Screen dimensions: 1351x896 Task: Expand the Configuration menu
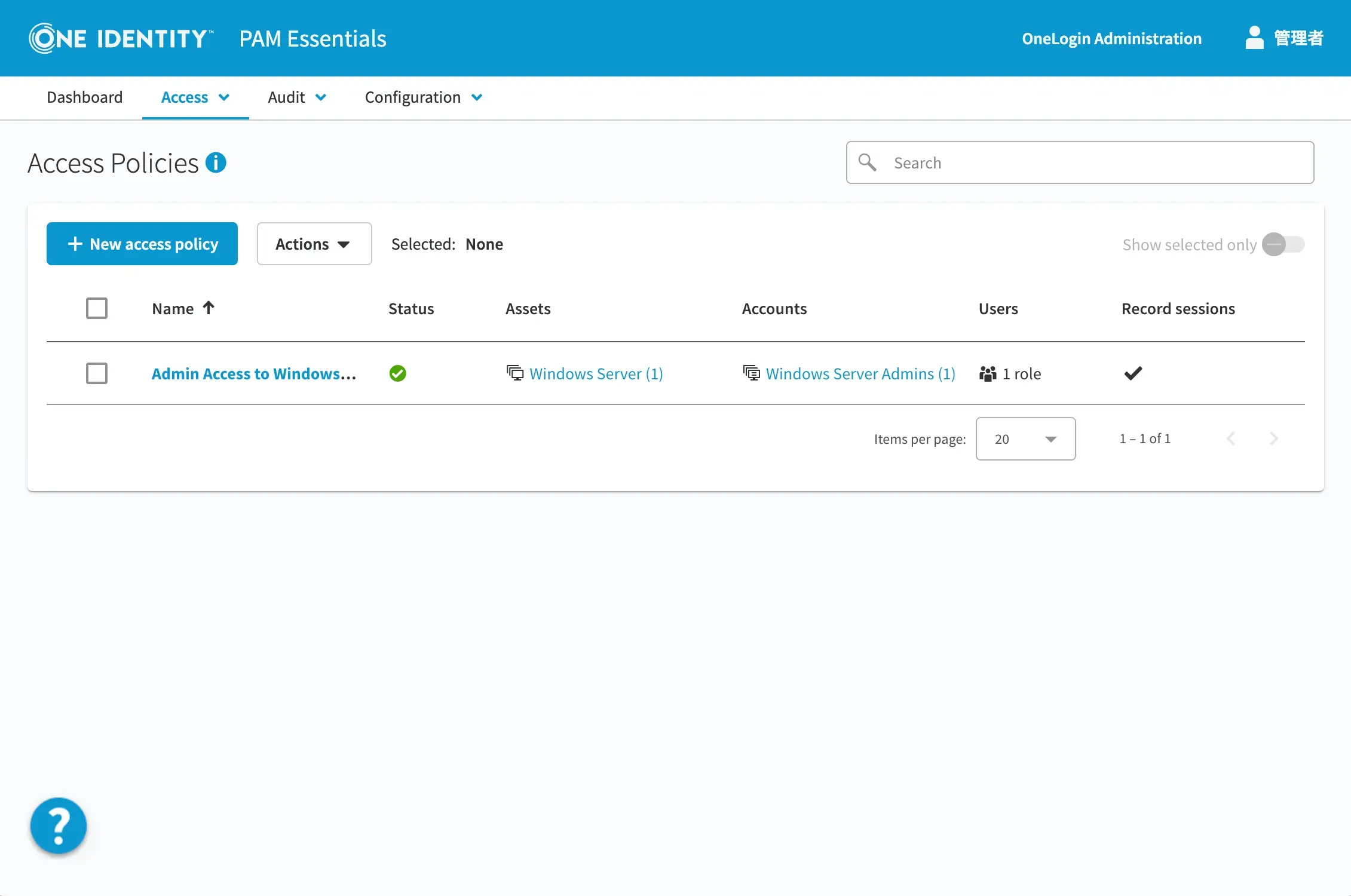tap(423, 97)
